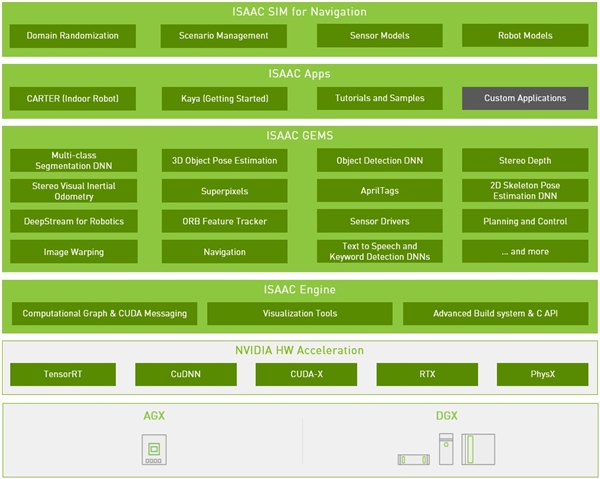
Task: Click the Image Warping box
Action: (74, 252)
